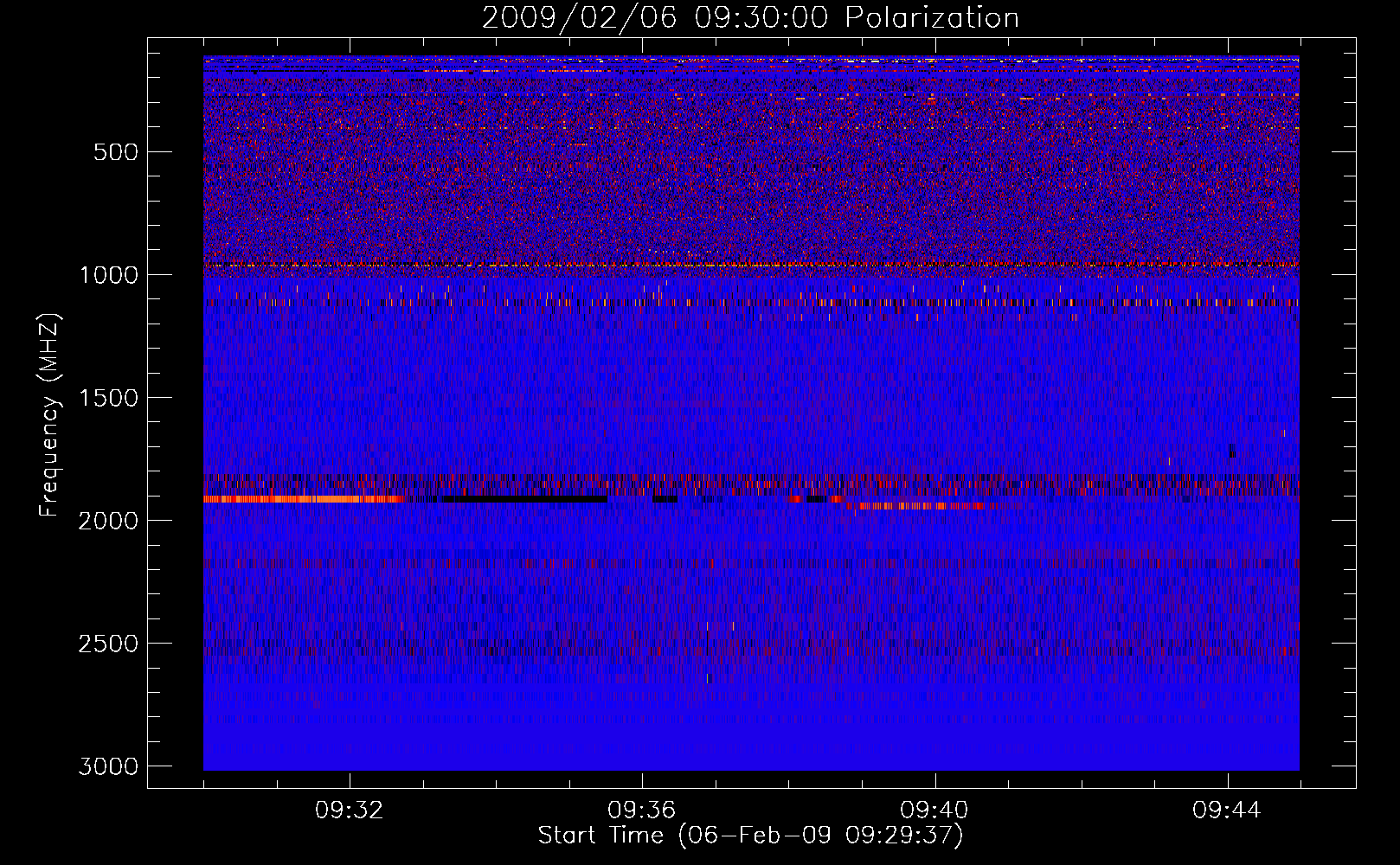Click the 2500 frequency tick label
This screenshot has height=865, width=1400.
point(108,644)
